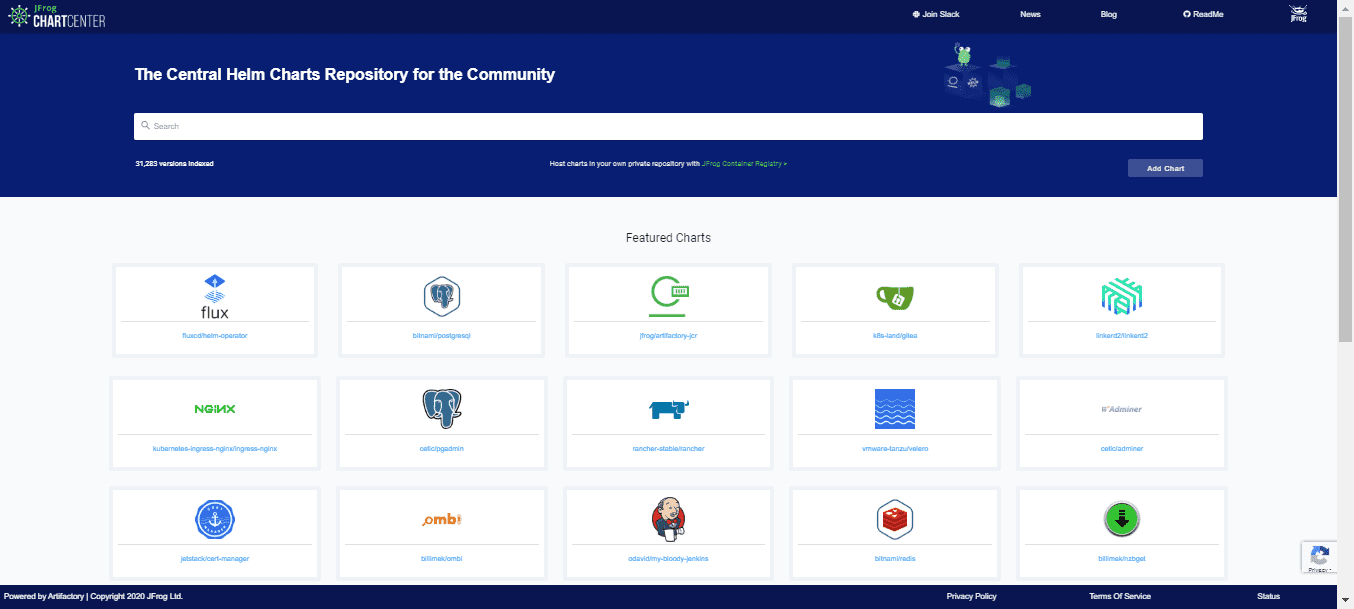Open the nzbget green download icon

pos(1122,519)
